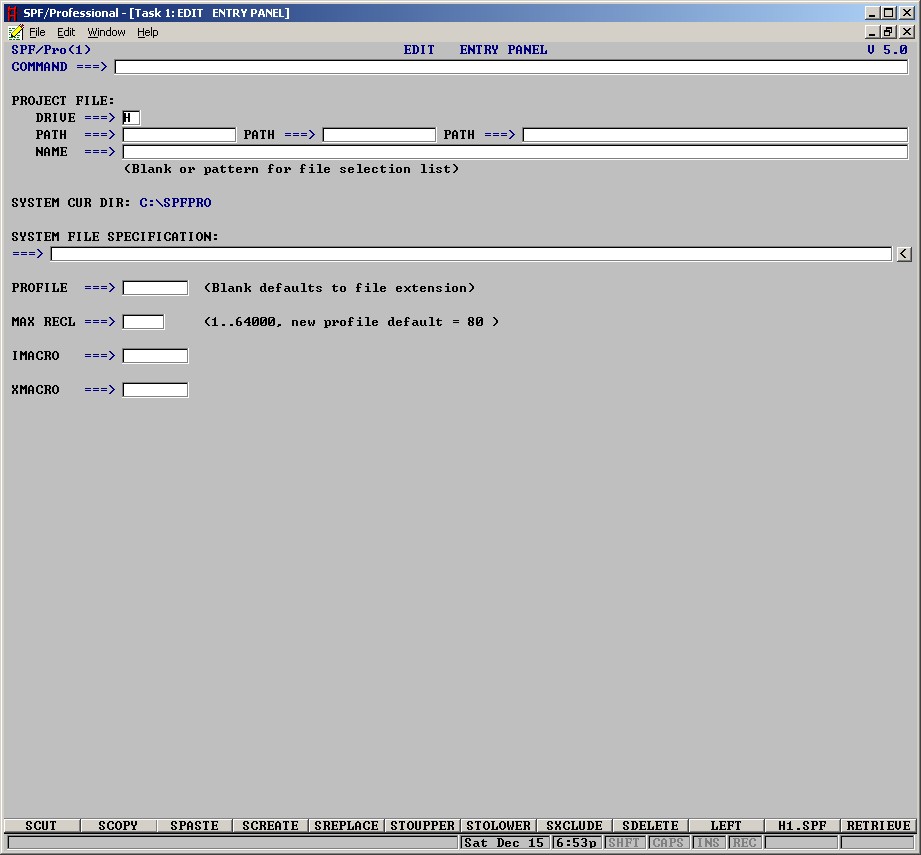Minimize the SPF/Professional main window

(x=872, y=13)
